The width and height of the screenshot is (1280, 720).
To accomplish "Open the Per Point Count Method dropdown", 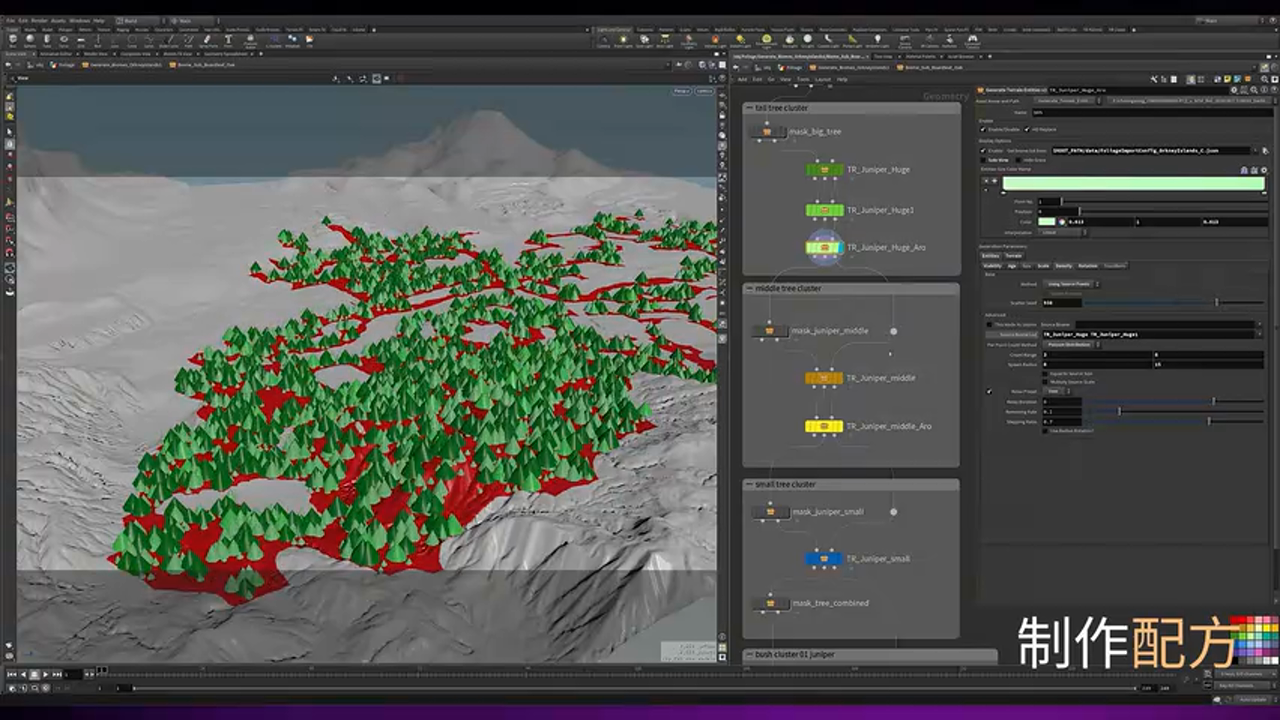I will click(1067, 344).
